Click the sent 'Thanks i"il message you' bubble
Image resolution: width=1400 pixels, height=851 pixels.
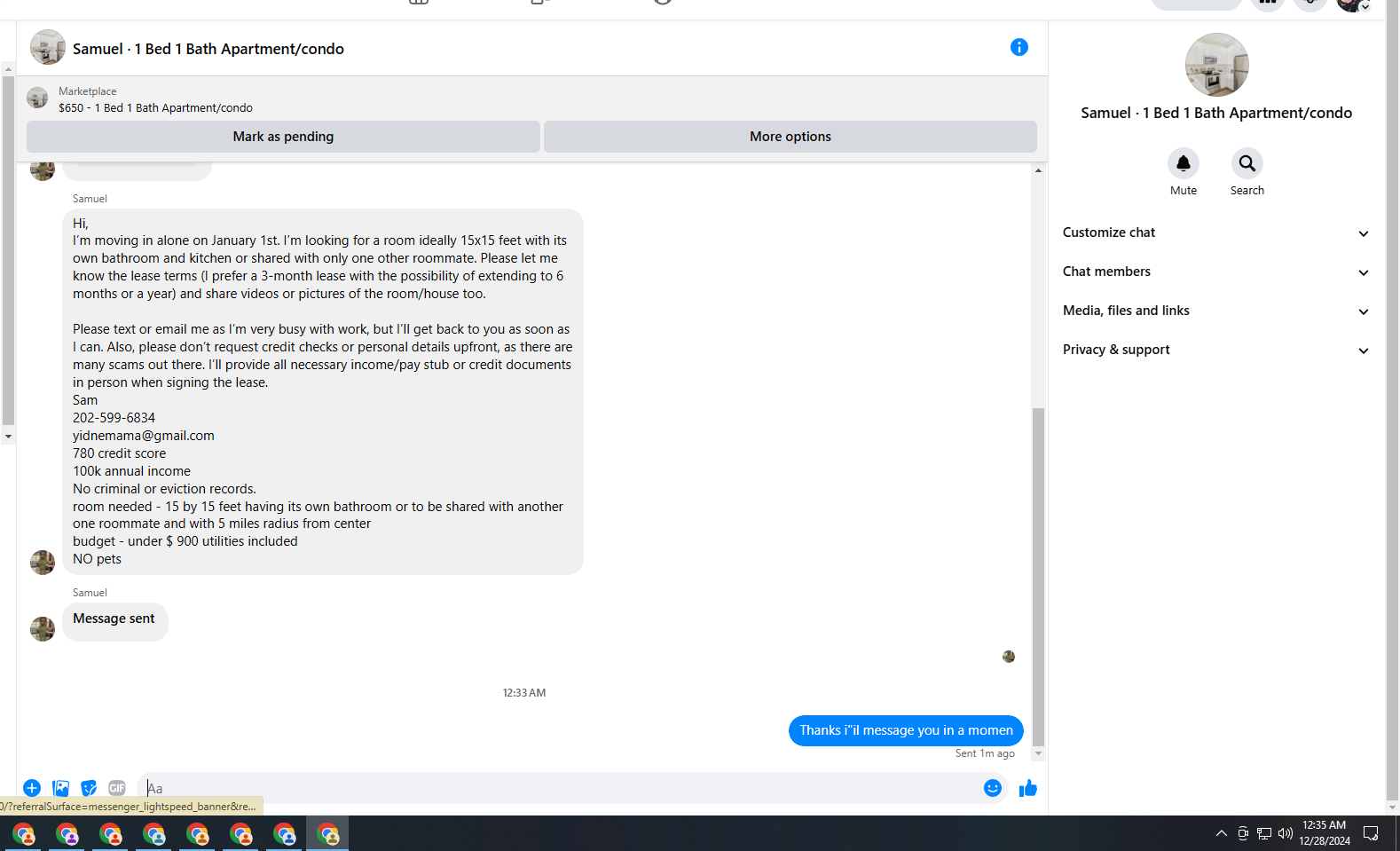point(906,730)
